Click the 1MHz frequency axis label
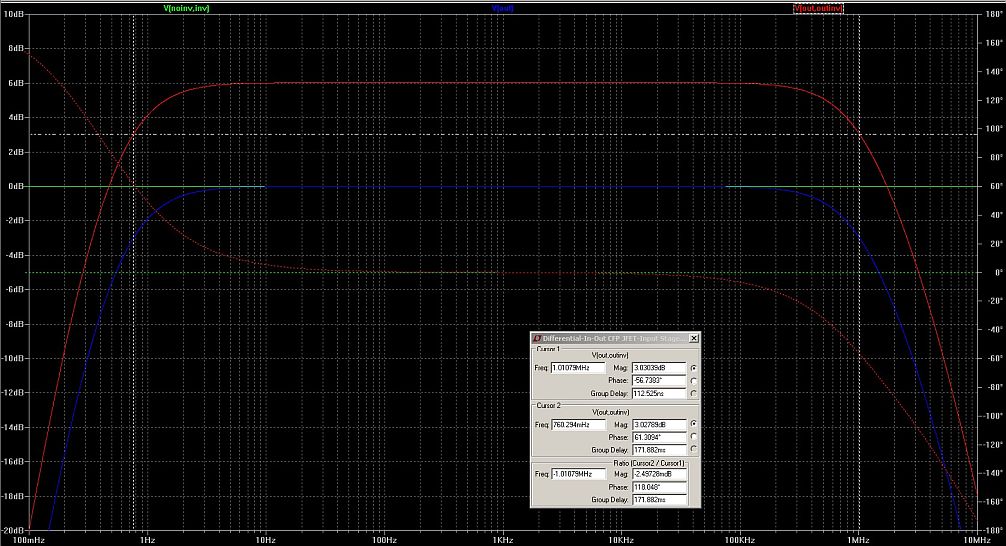Image resolution: width=1006 pixels, height=546 pixels. [858, 540]
